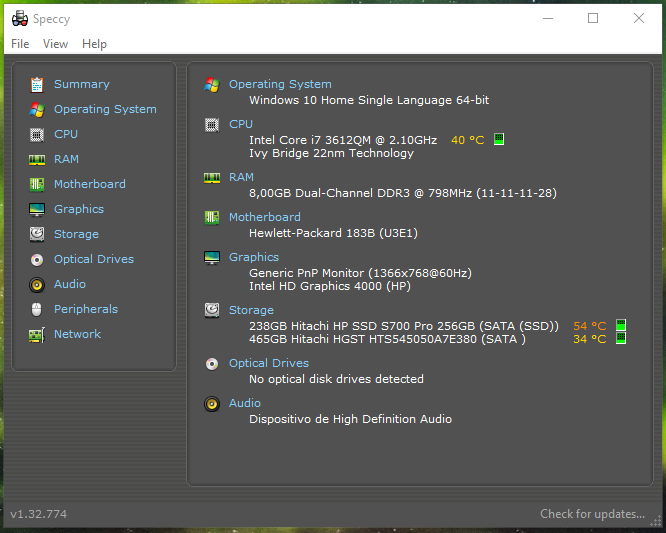Click the Summary clipboard icon in sidebar

click(x=37, y=85)
